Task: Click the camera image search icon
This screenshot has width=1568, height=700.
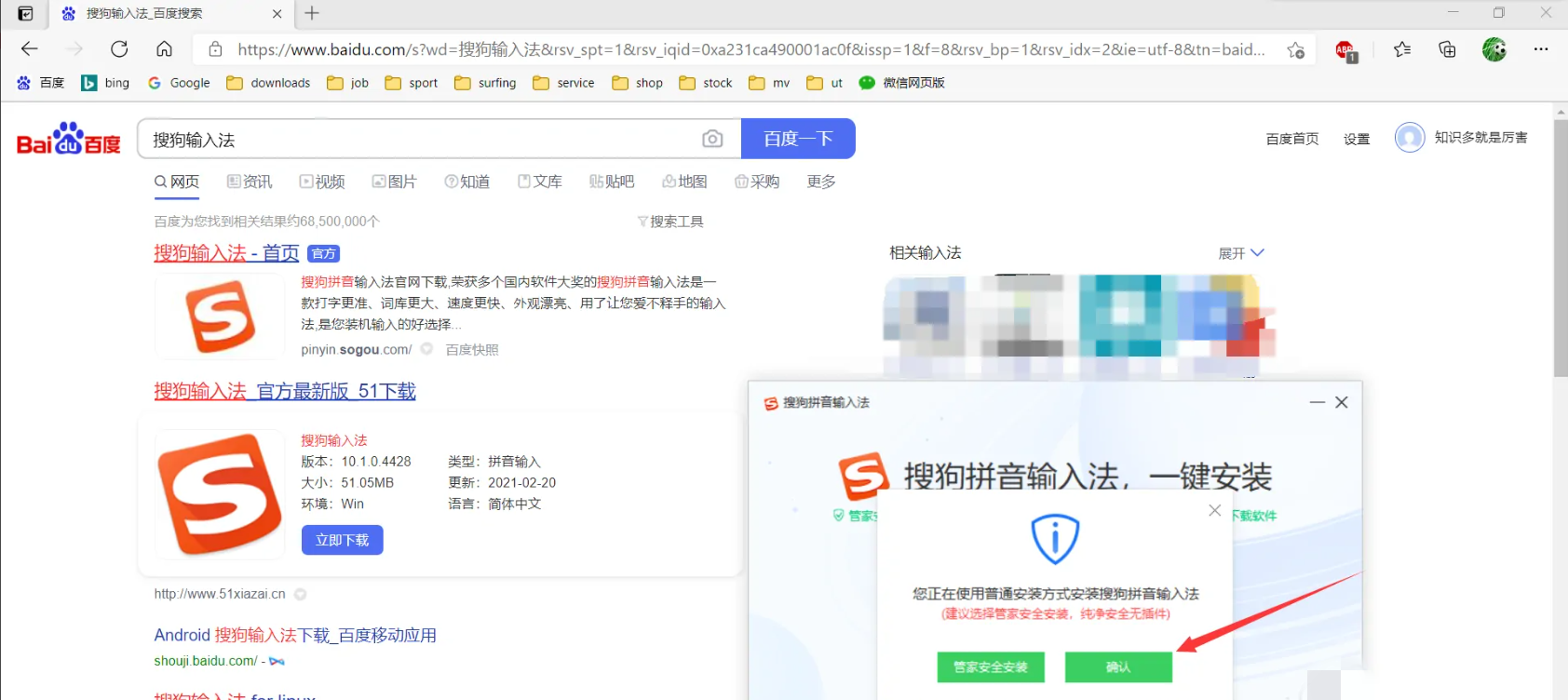Action: coord(712,139)
